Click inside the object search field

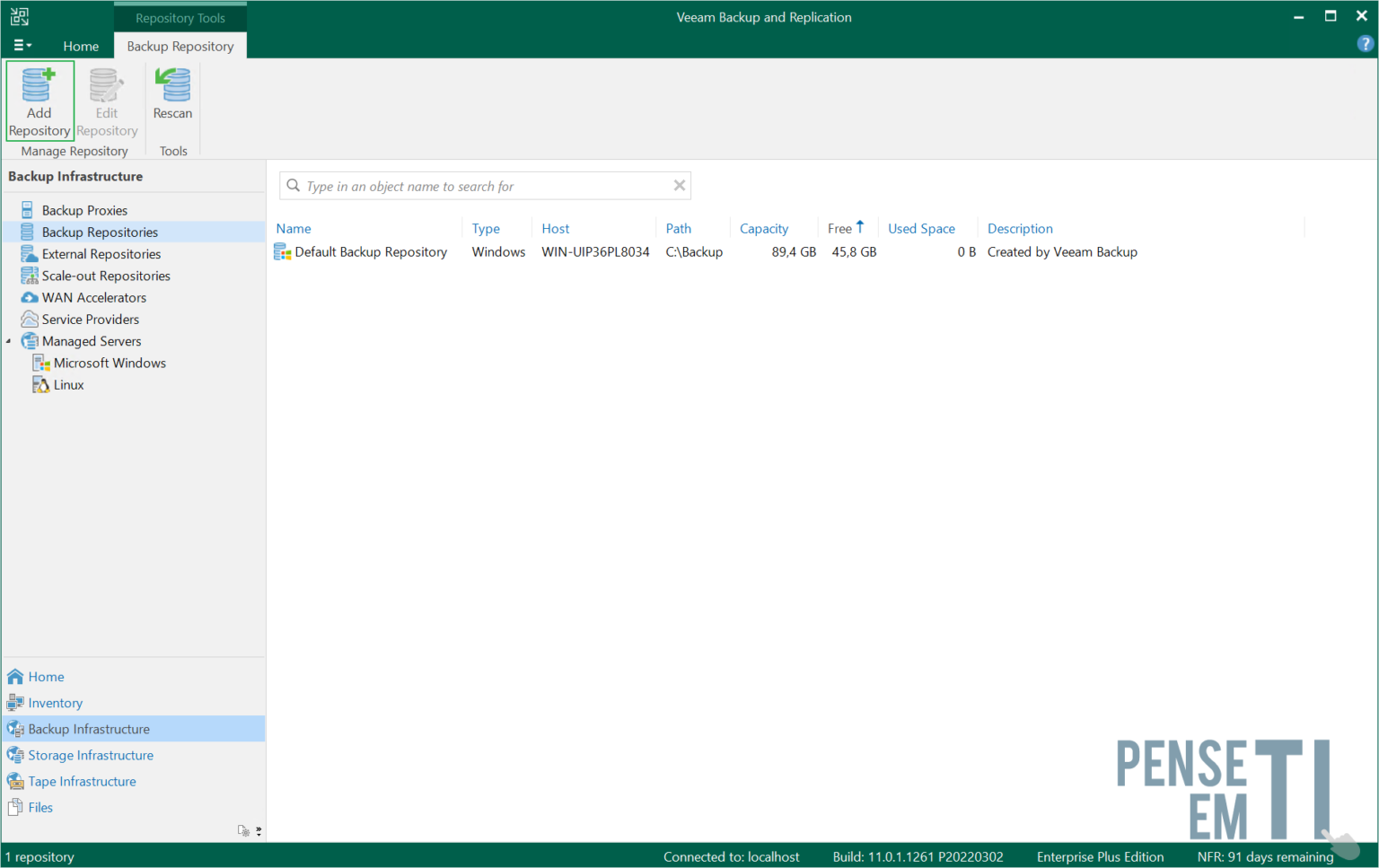(485, 186)
